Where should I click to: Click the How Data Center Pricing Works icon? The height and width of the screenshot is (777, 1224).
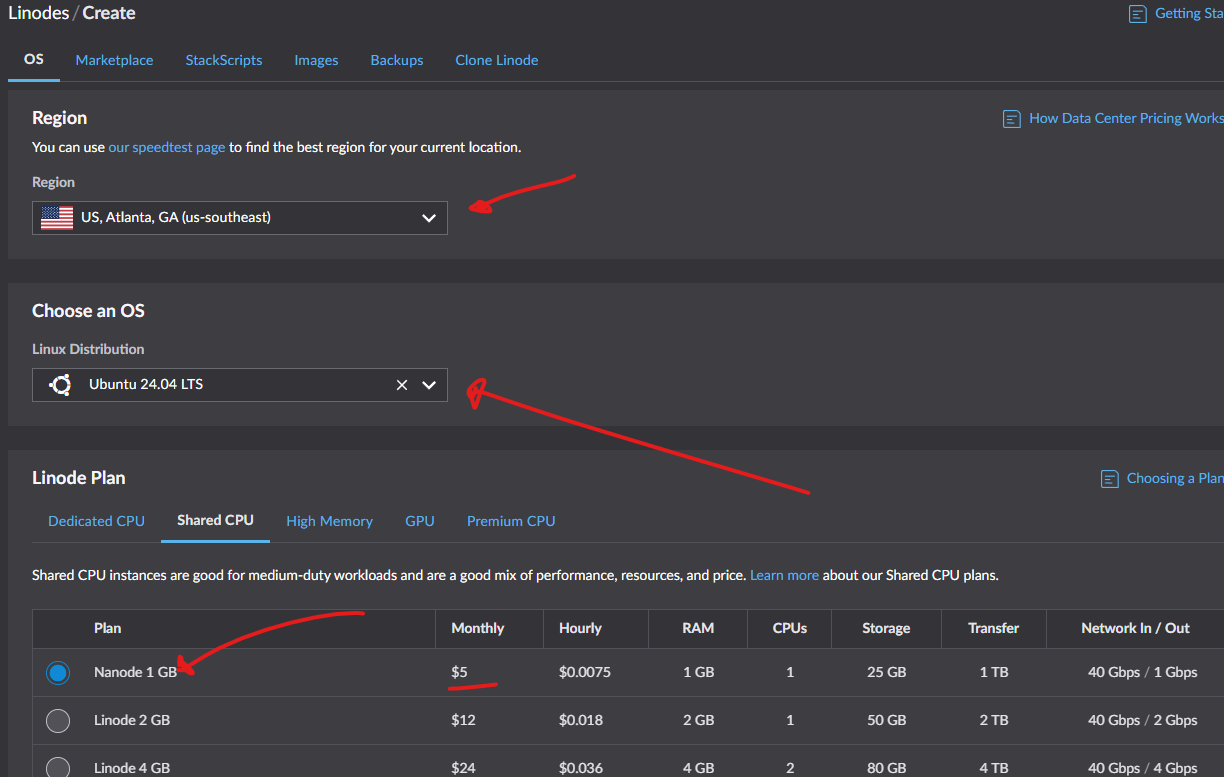click(1011, 118)
